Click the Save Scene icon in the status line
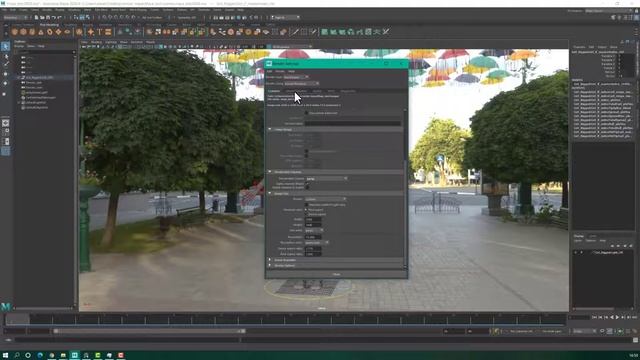The height and width of the screenshot is (360, 640). click(x=48, y=18)
